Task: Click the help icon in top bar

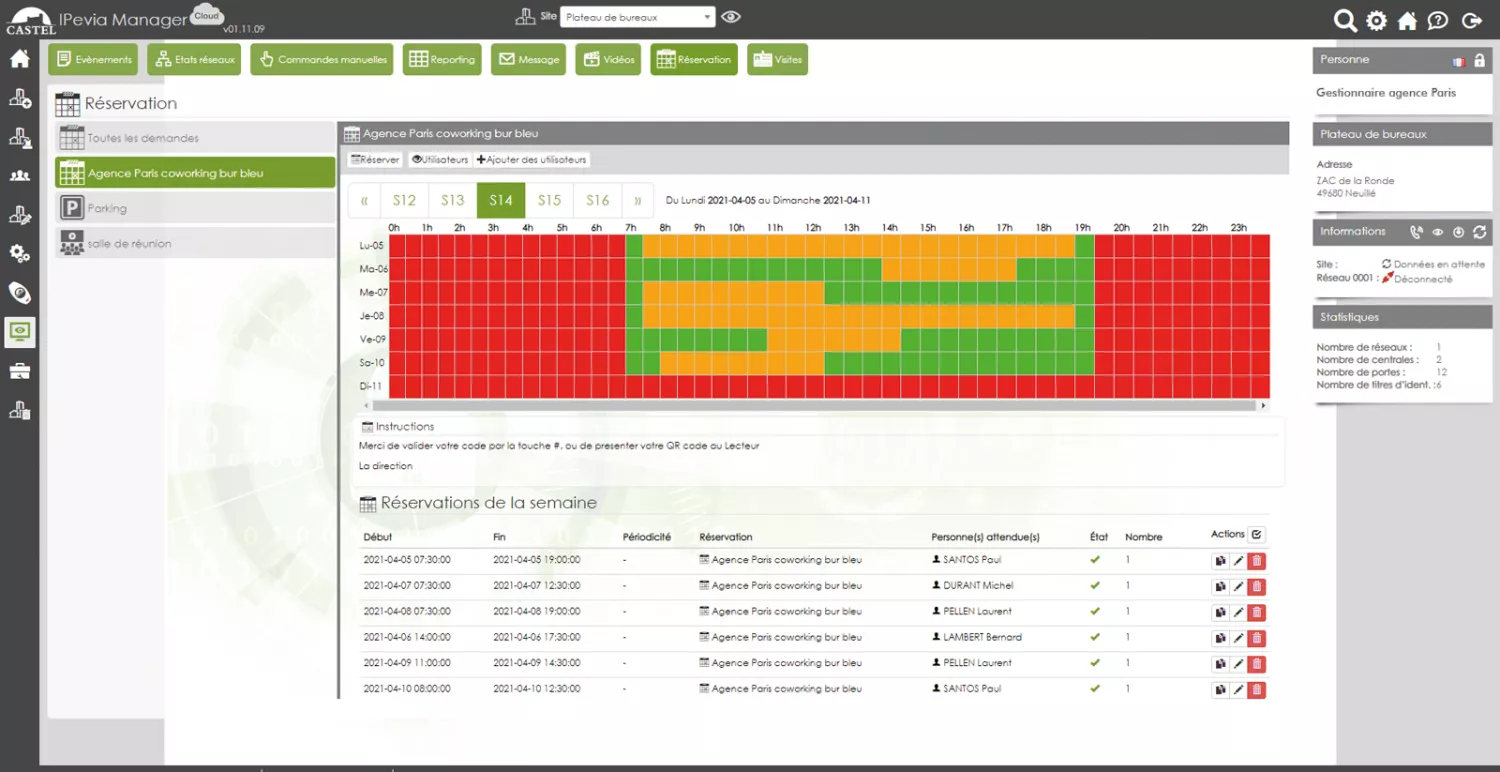Action: click(1437, 21)
